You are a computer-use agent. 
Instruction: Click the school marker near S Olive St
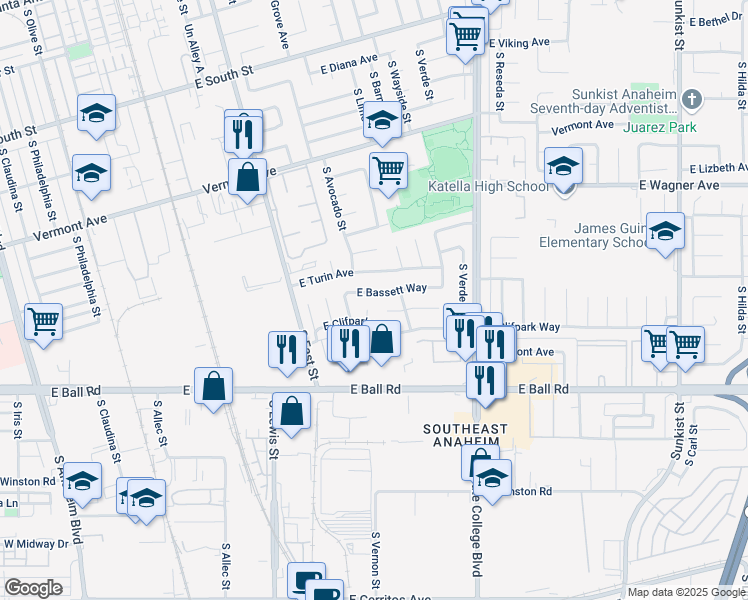point(96,114)
